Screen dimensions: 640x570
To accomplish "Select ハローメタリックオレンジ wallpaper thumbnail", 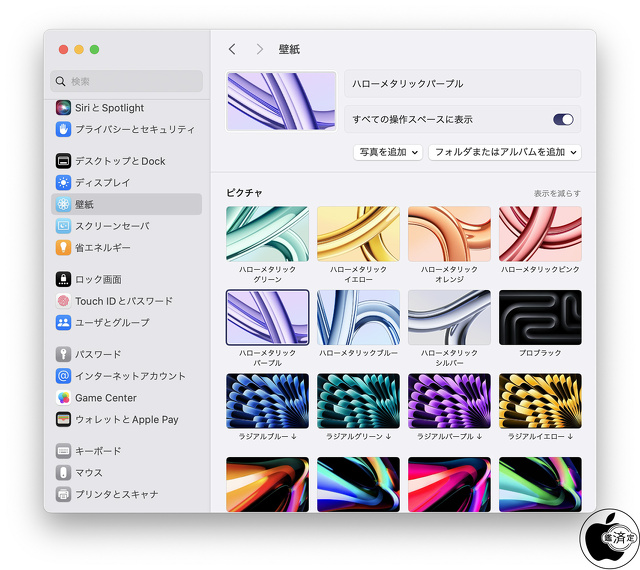I will [x=449, y=234].
